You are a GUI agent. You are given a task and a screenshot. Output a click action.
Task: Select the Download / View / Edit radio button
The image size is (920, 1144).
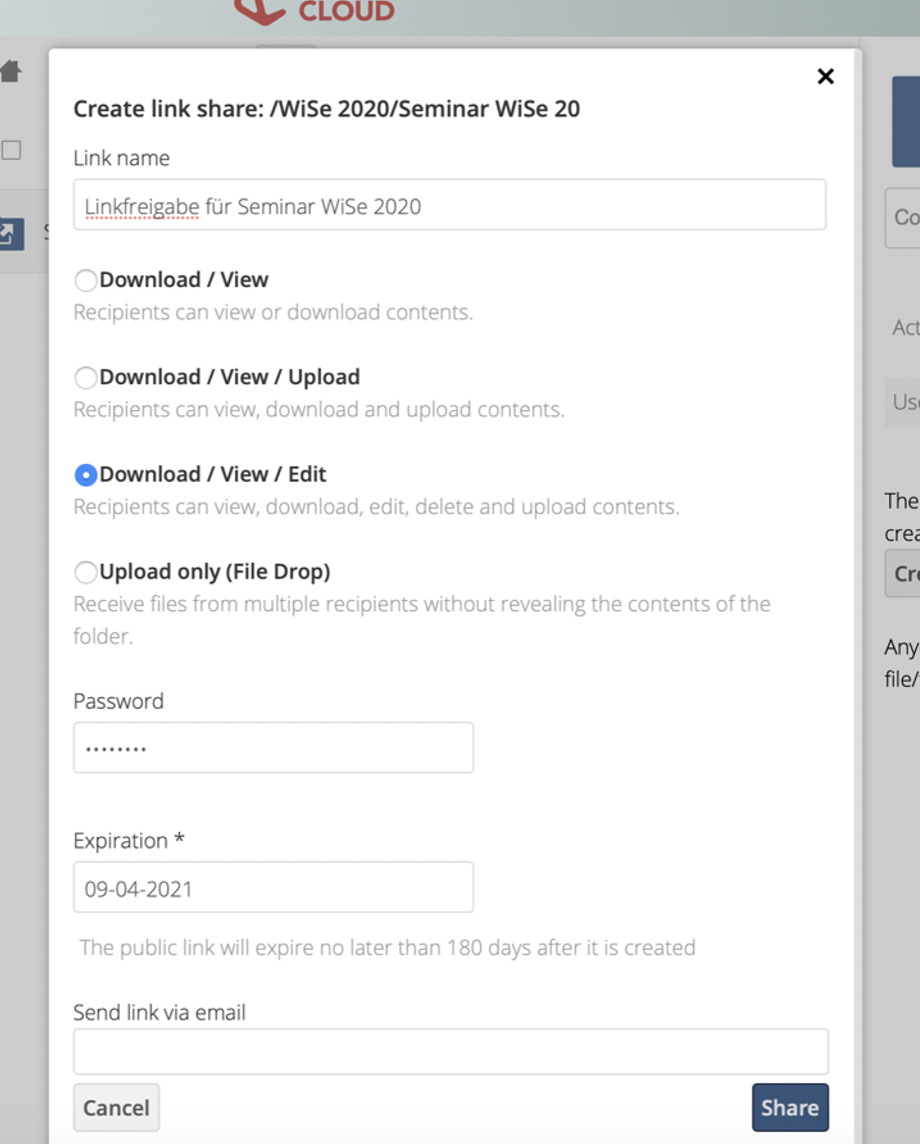pos(86,475)
